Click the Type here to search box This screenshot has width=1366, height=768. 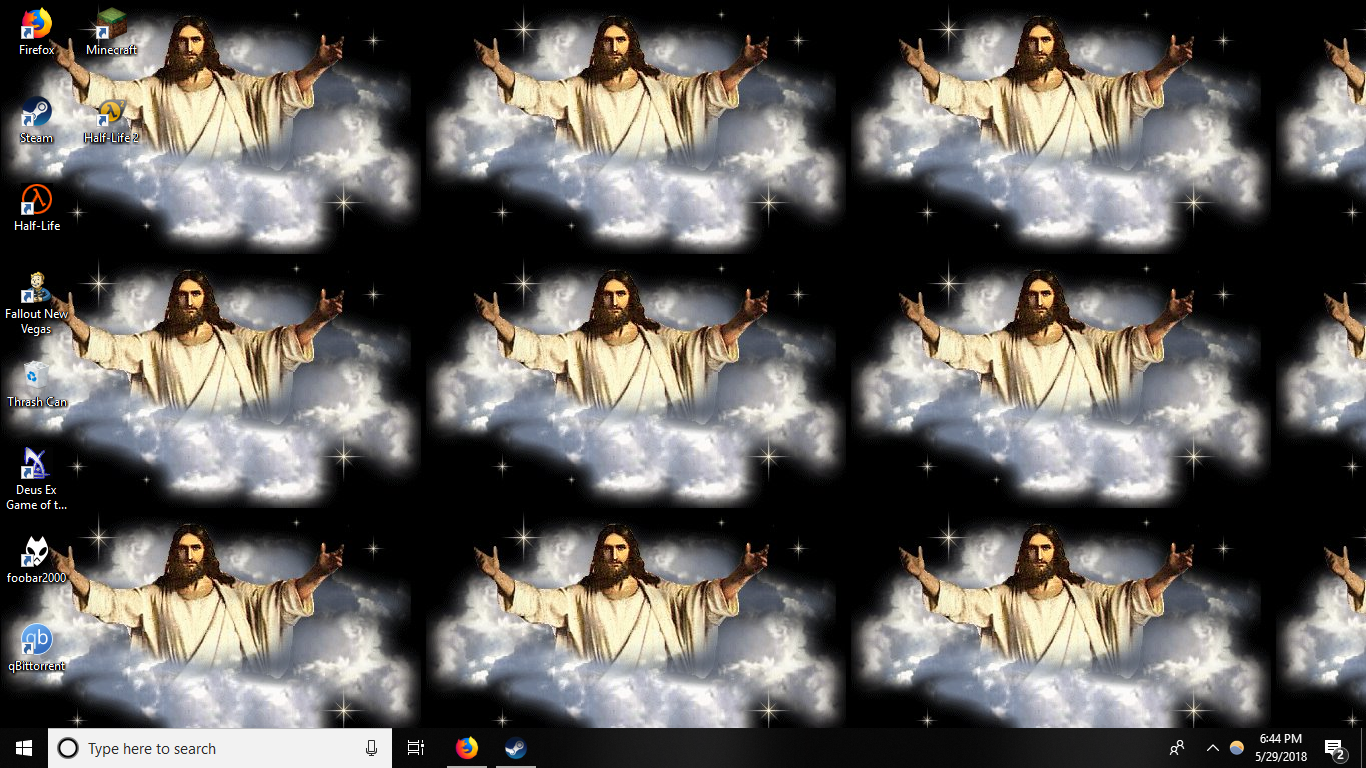(220, 748)
